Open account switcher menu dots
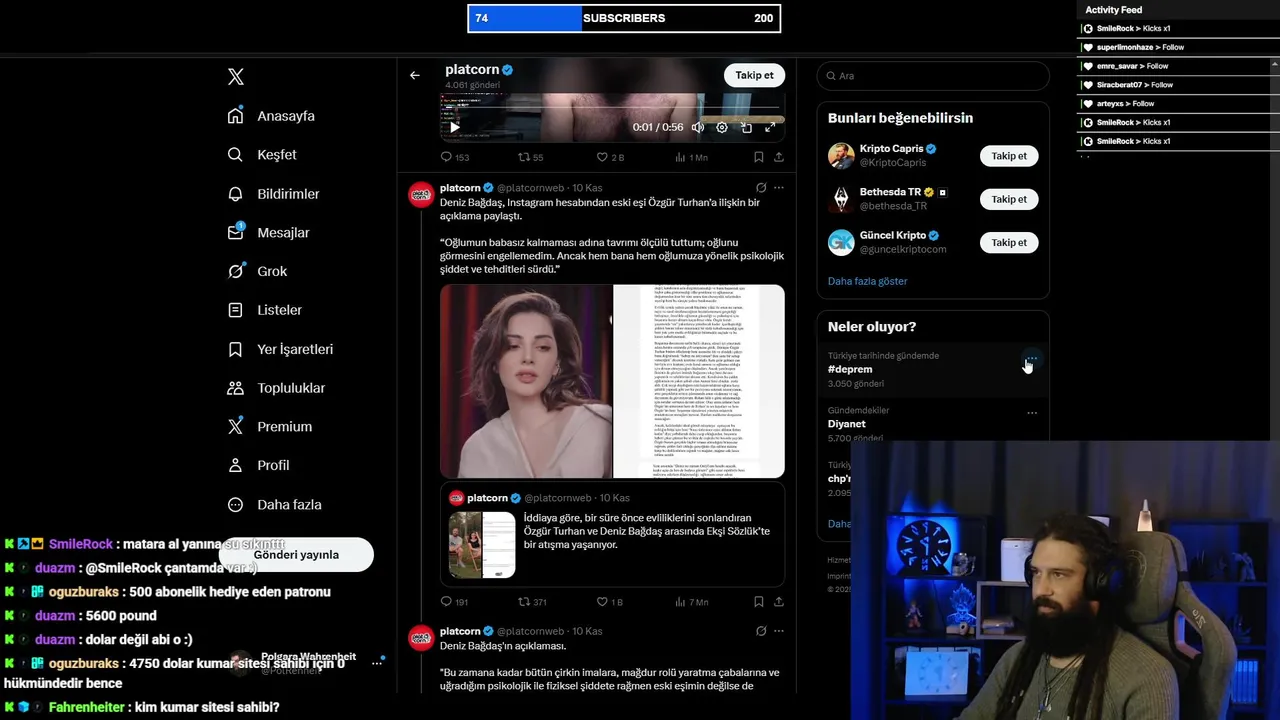Image resolution: width=1280 pixels, height=720 pixels. 377,662
